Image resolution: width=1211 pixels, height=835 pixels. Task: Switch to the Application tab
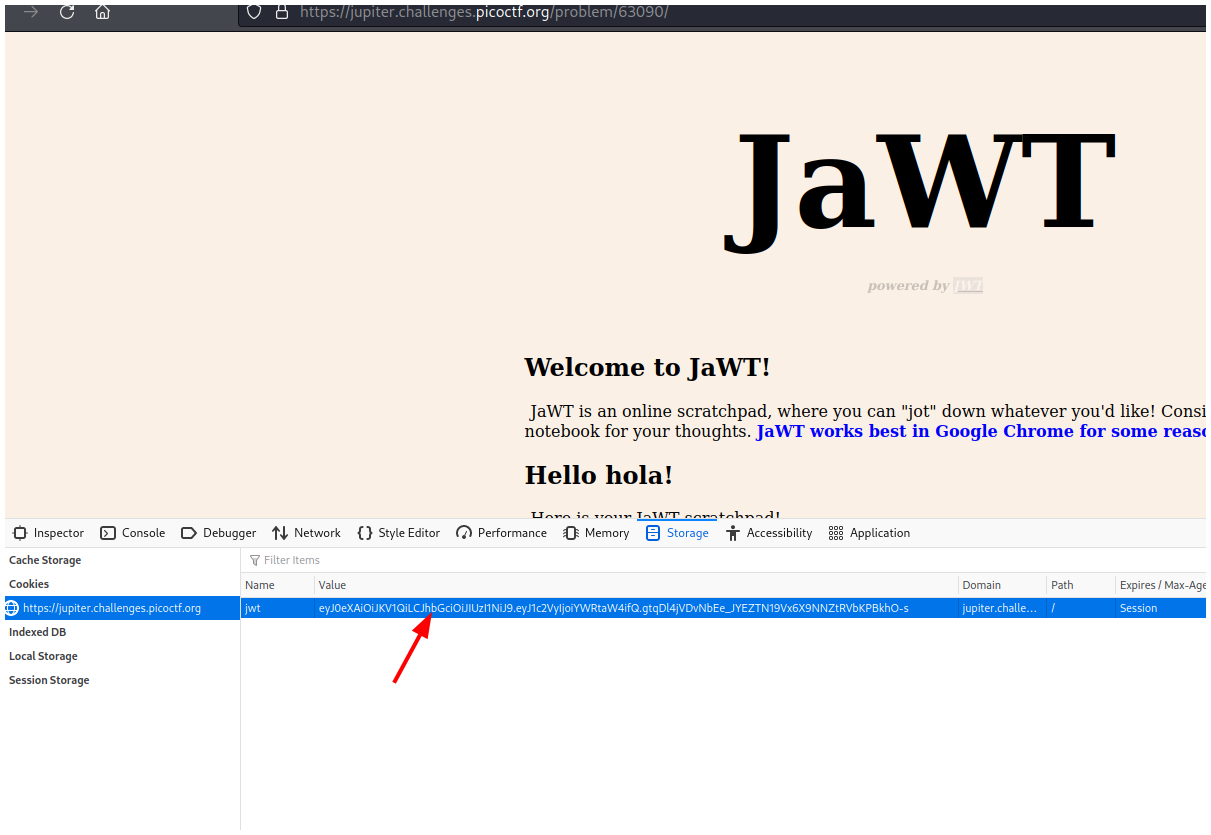870,533
